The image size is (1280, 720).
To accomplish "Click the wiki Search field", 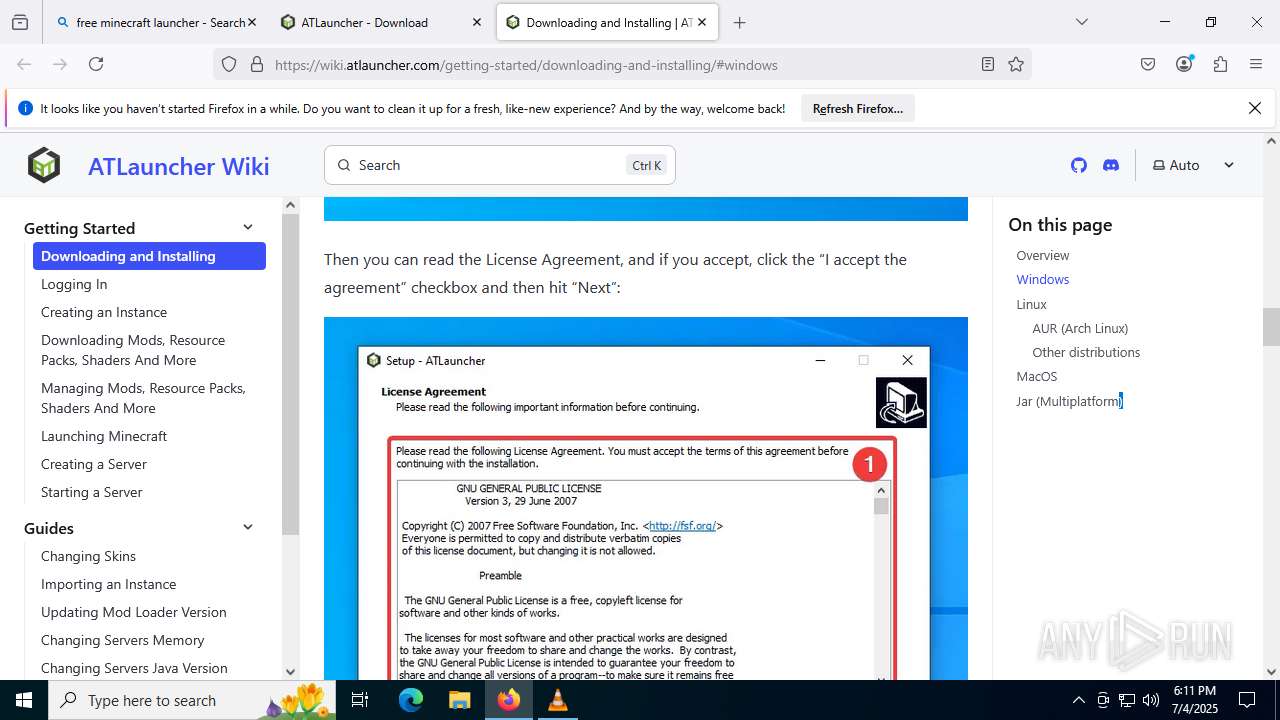I will [500, 165].
